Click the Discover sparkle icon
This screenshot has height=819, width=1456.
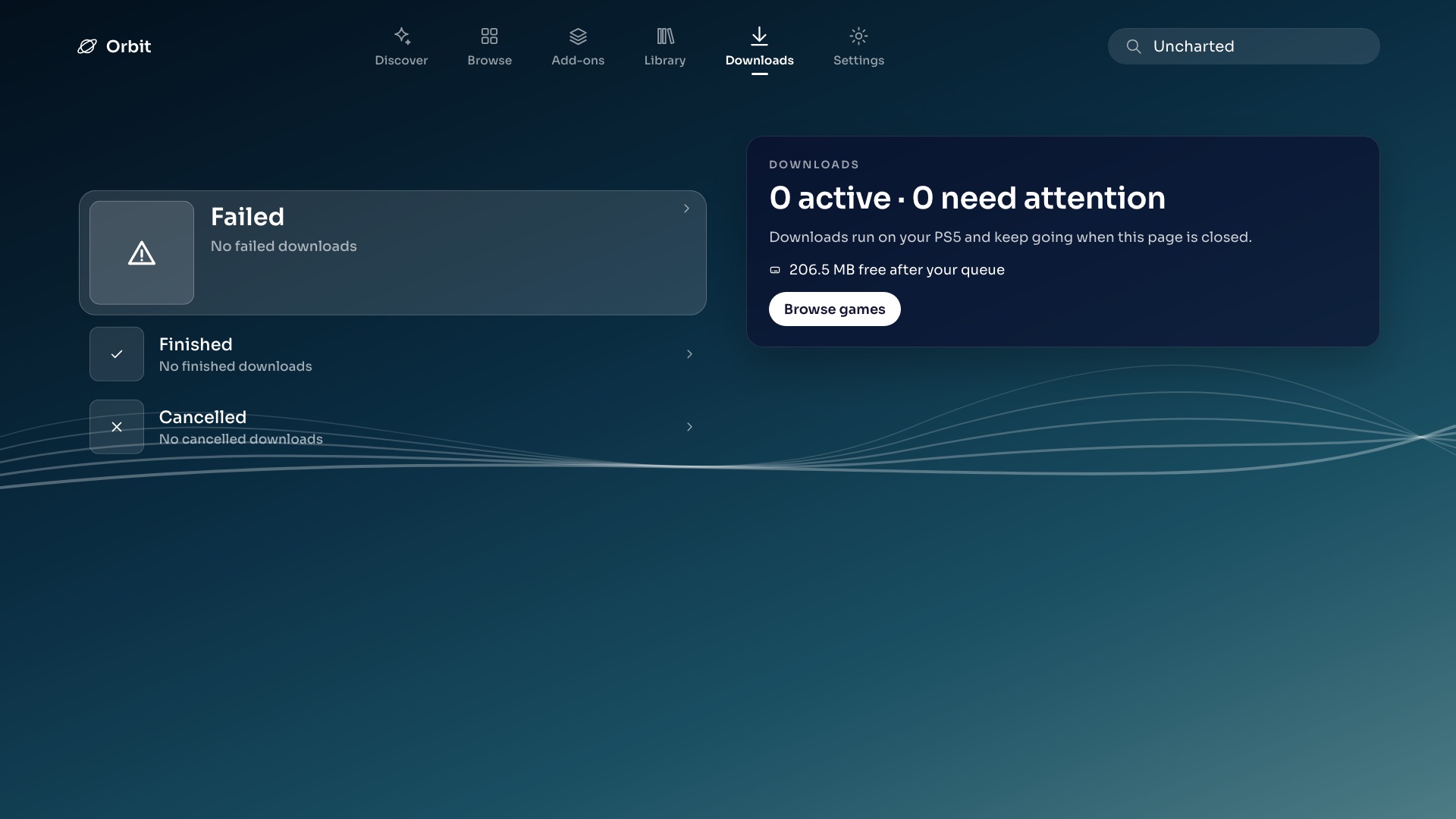pyautogui.click(x=402, y=36)
